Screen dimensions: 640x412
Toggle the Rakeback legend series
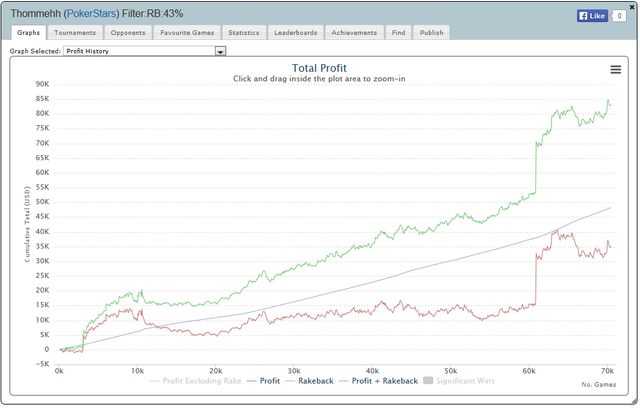[309, 381]
